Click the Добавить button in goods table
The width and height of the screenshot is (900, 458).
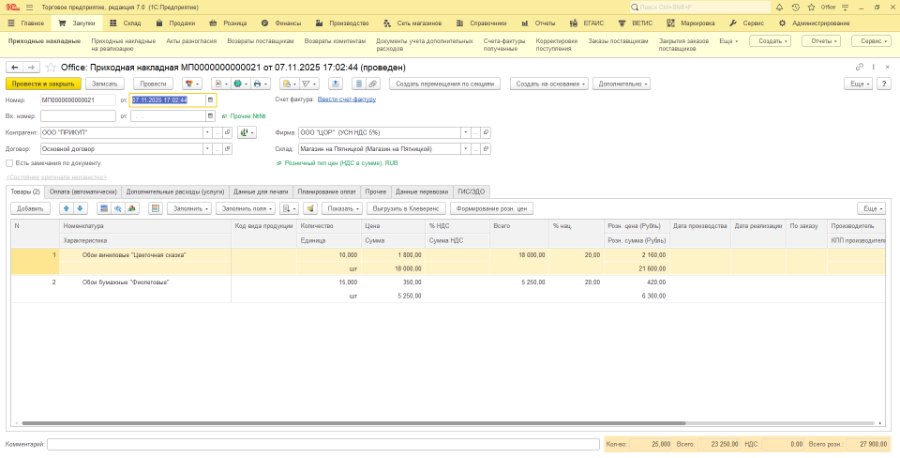tap(30, 209)
